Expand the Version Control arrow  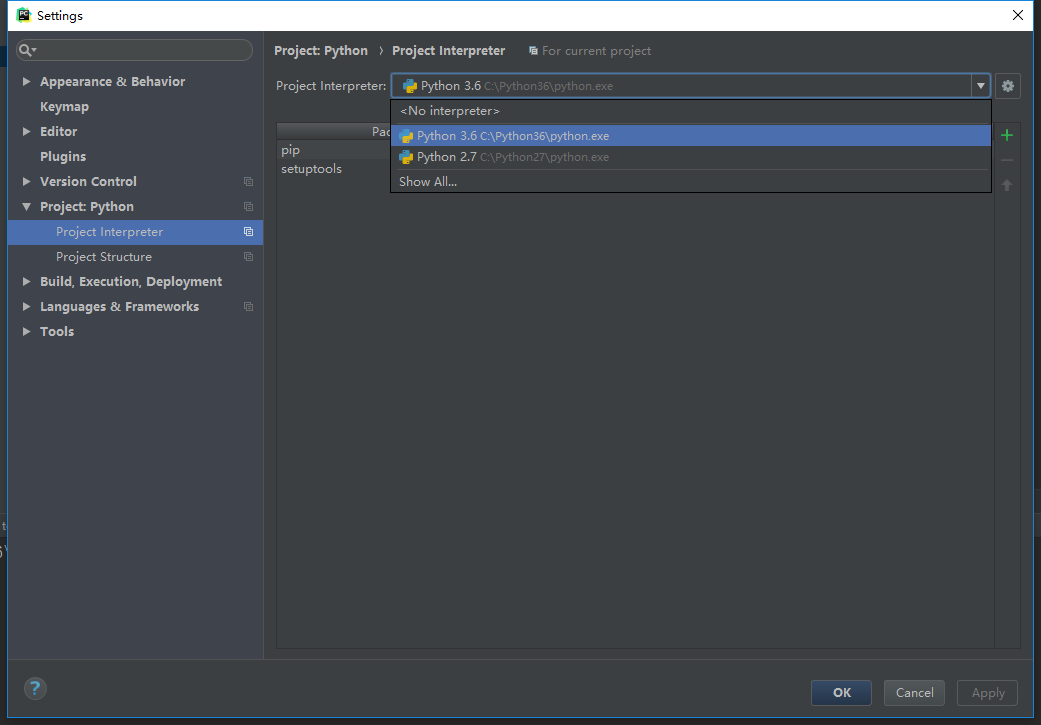click(x=27, y=181)
